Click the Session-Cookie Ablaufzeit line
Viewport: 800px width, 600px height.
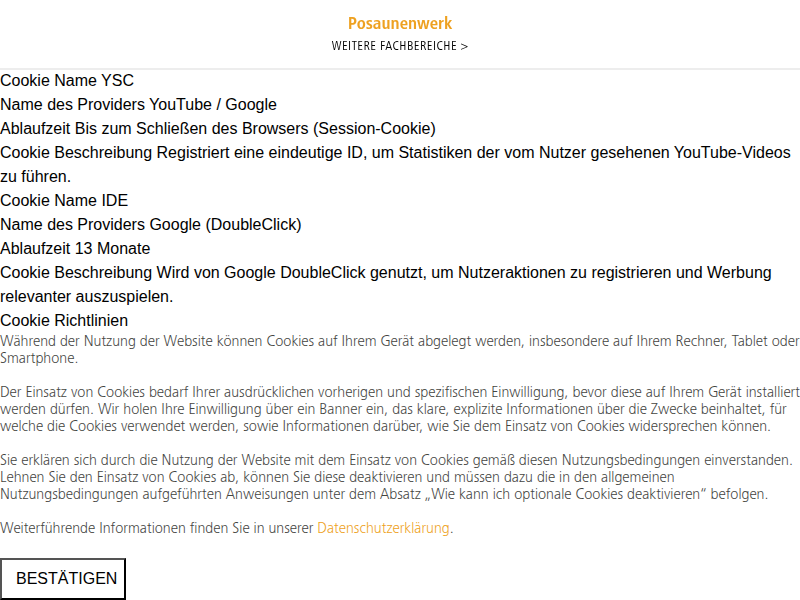click(218, 129)
